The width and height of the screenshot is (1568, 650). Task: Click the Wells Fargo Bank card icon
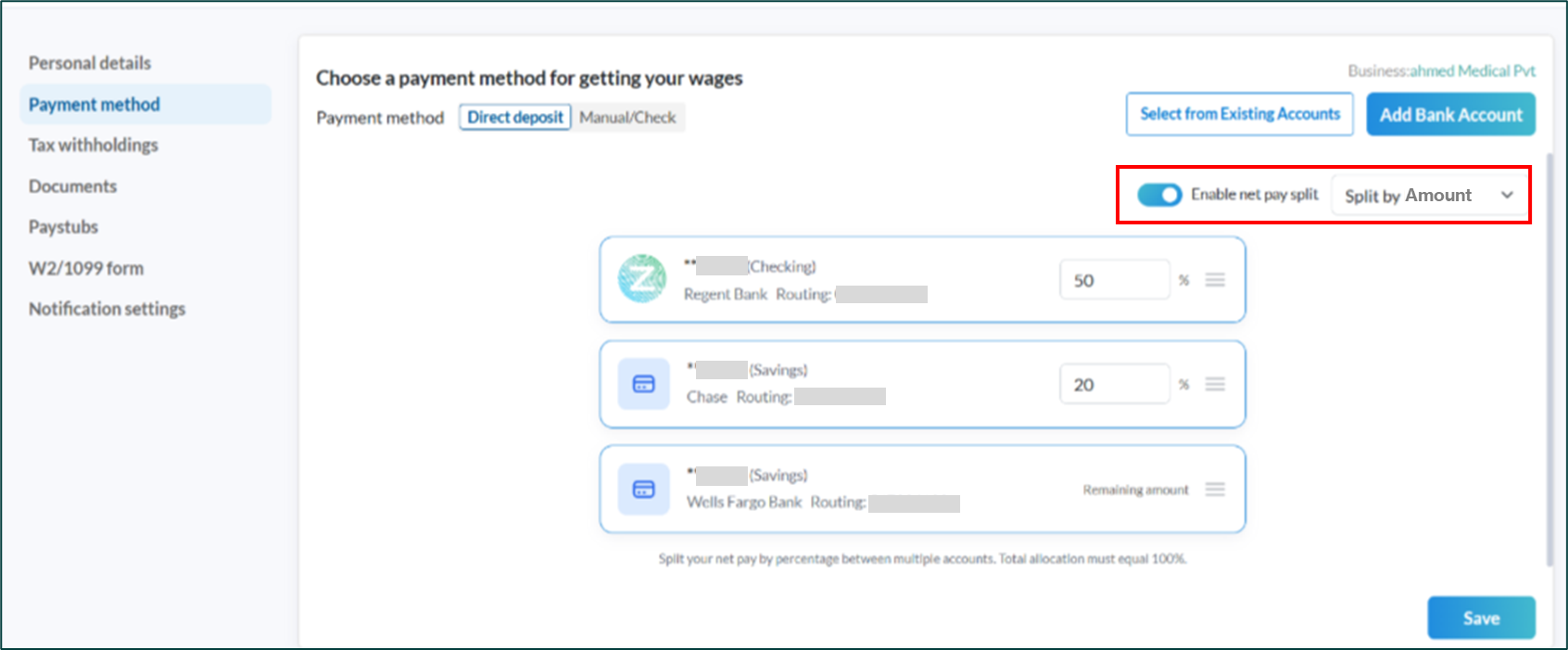click(x=644, y=489)
